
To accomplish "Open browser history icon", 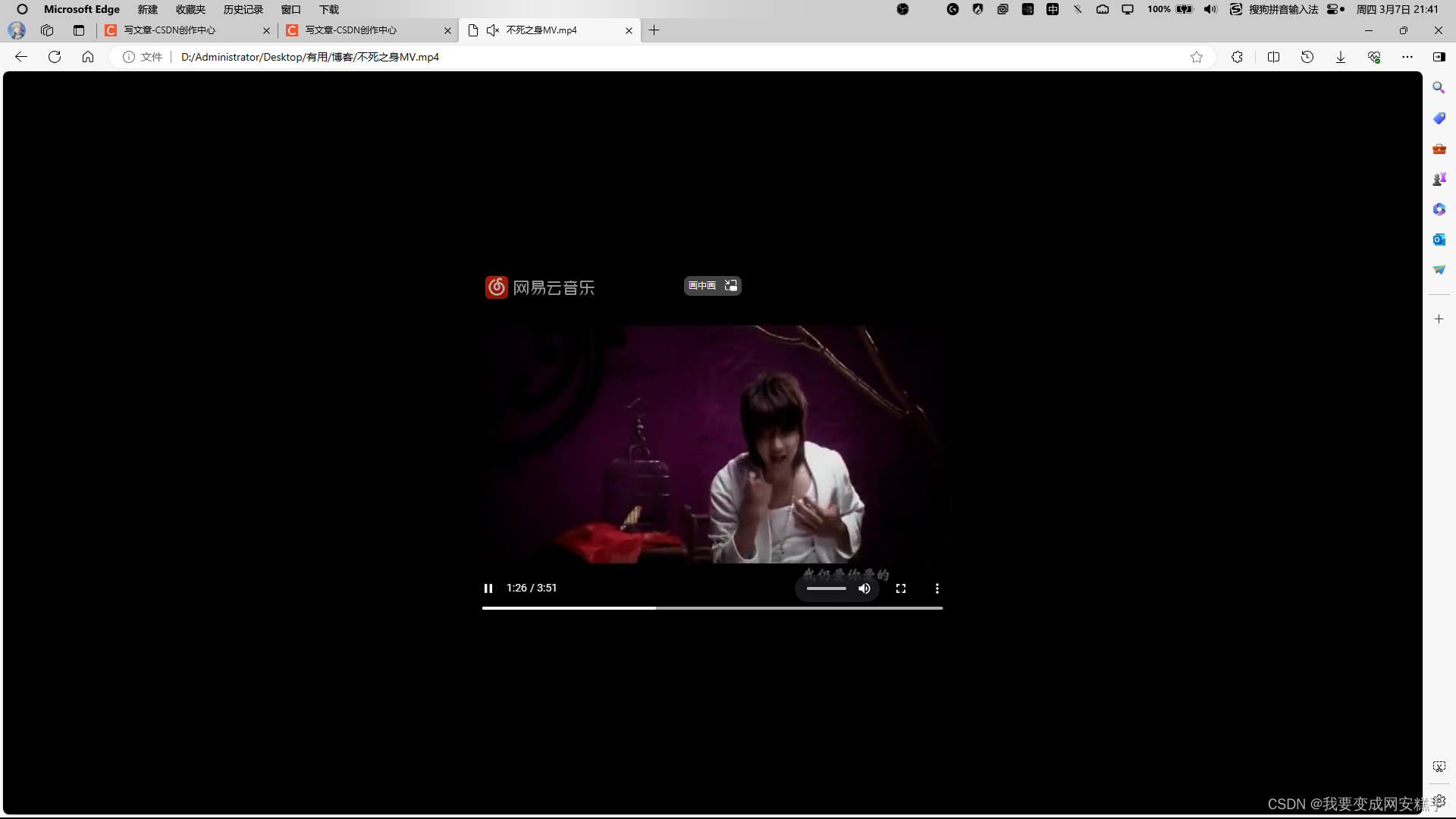I will [x=1307, y=57].
